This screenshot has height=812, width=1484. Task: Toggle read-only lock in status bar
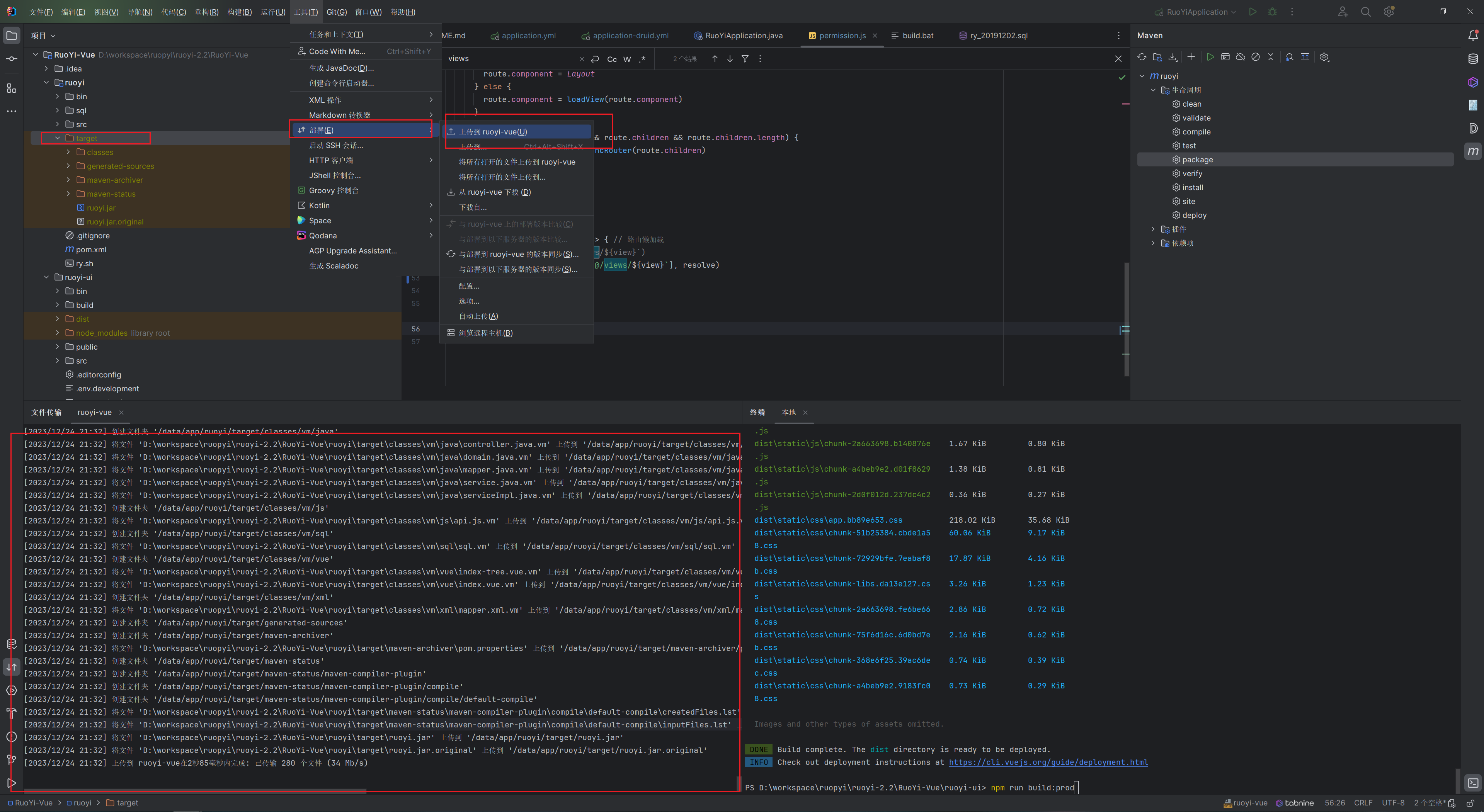click(x=1470, y=803)
